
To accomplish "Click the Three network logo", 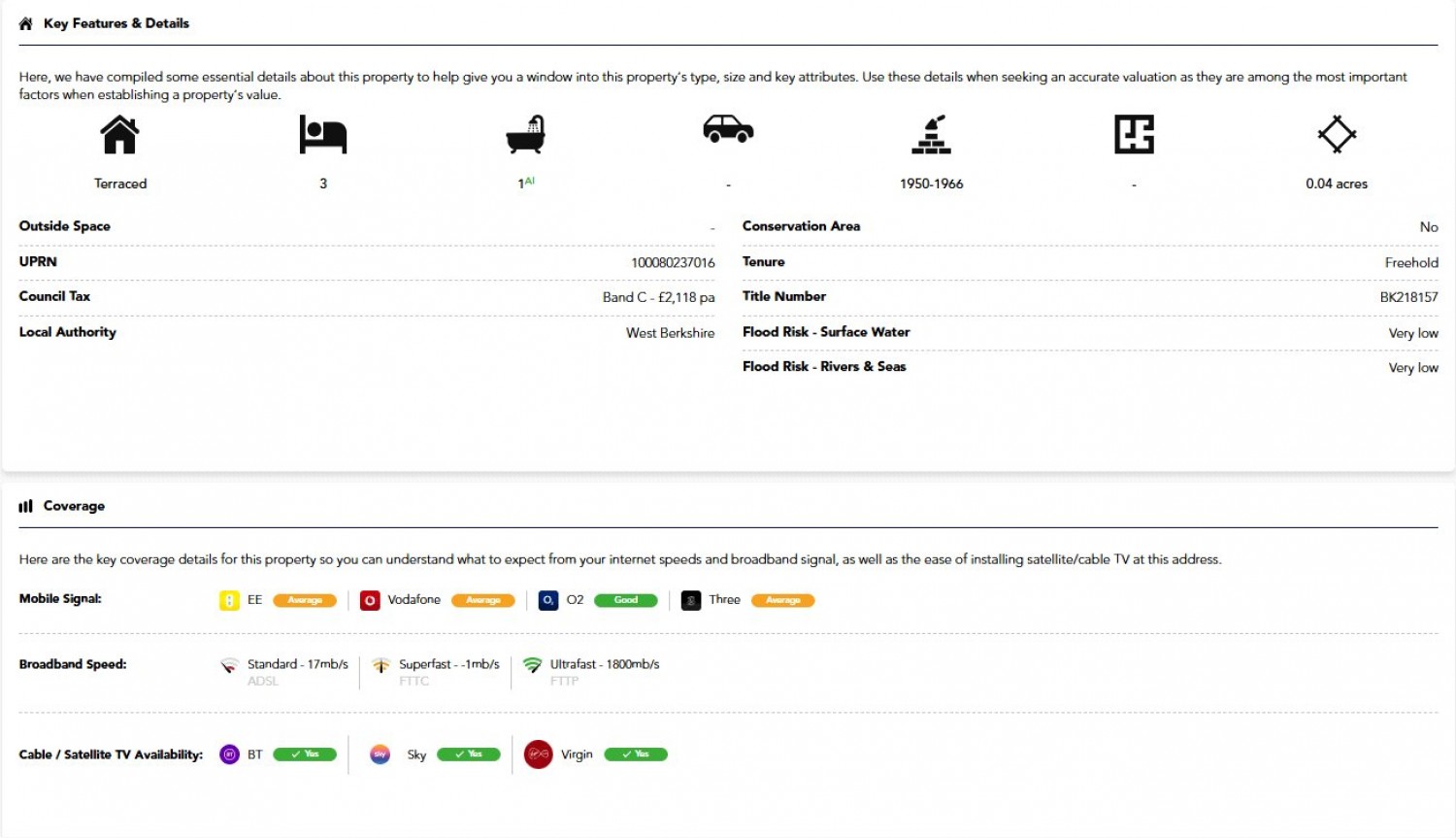I will (x=691, y=601).
